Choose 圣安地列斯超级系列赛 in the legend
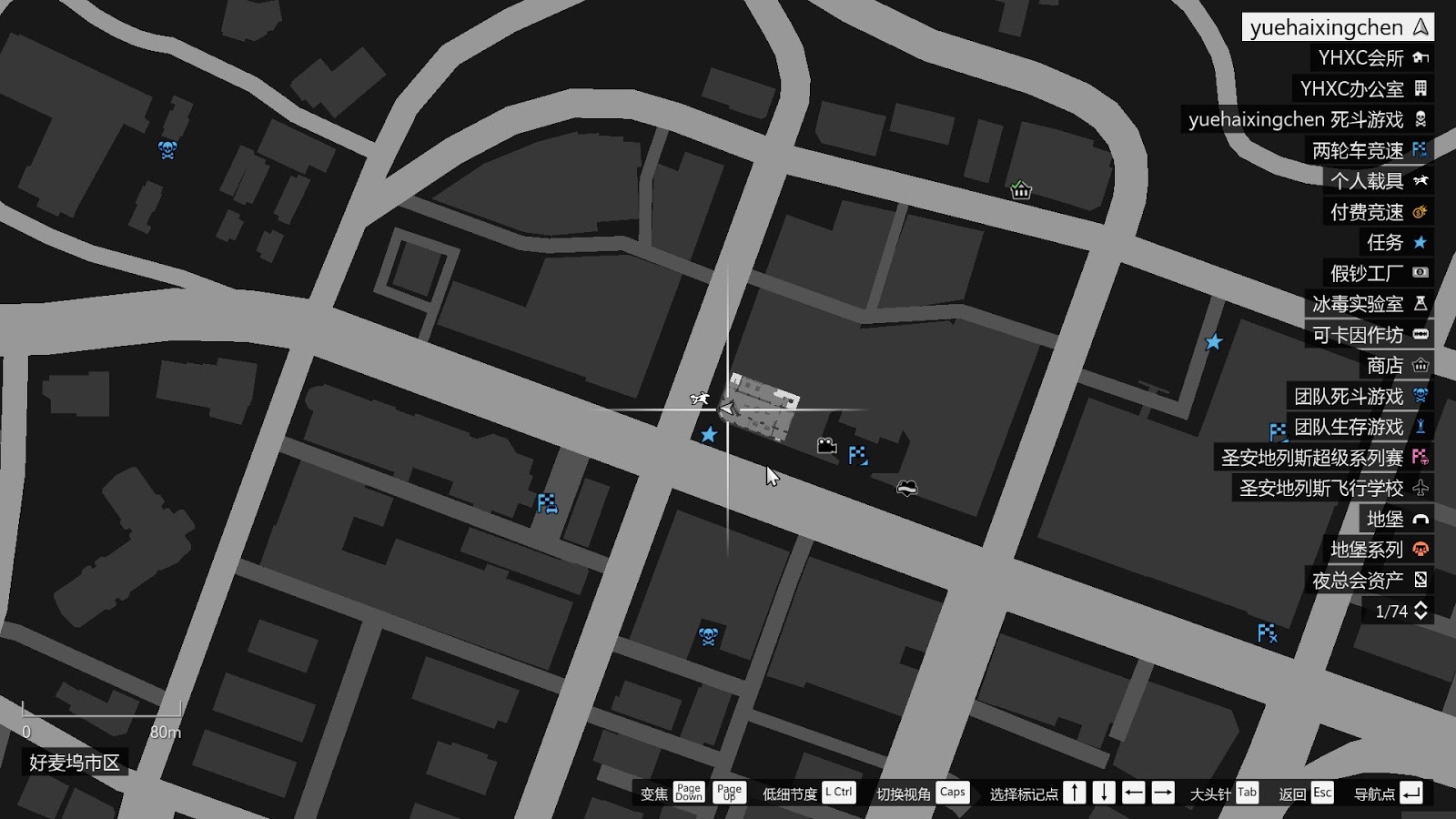1456x819 pixels. pyautogui.click(x=1324, y=458)
